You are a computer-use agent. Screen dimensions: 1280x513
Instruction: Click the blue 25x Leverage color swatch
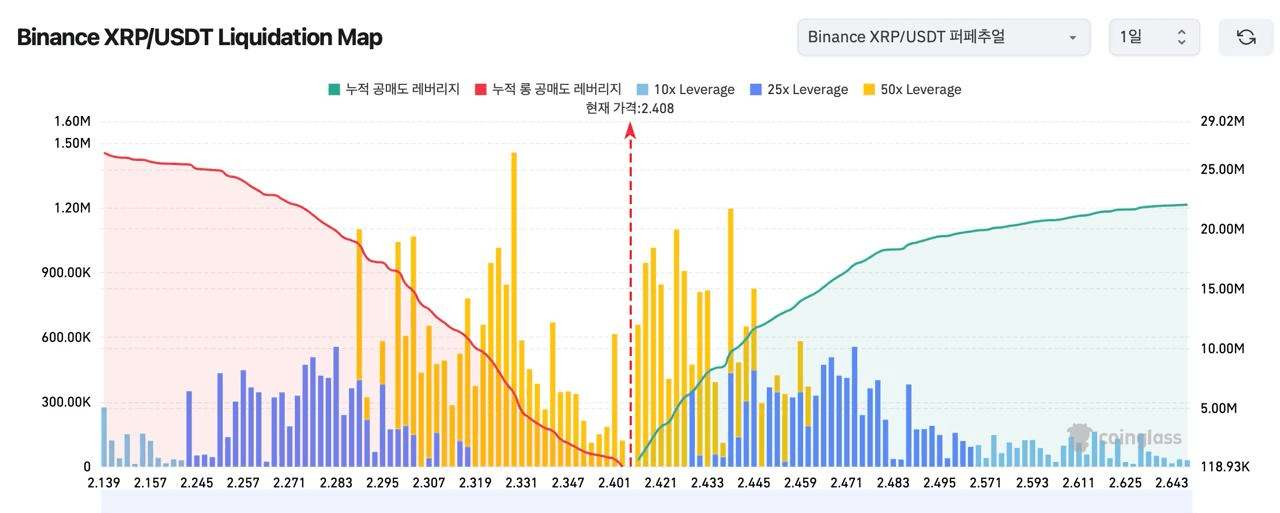pyautogui.click(x=755, y=89)
